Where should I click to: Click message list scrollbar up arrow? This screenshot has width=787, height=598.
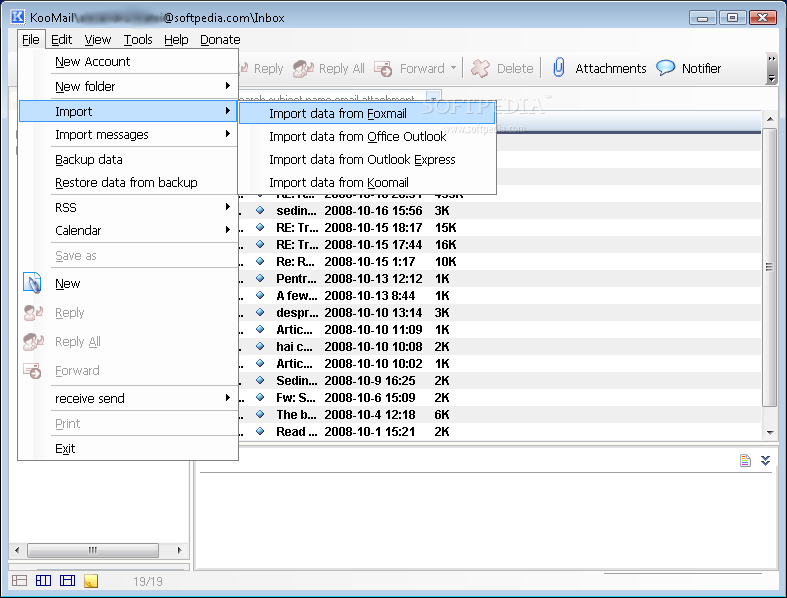(x=769, y=119)
